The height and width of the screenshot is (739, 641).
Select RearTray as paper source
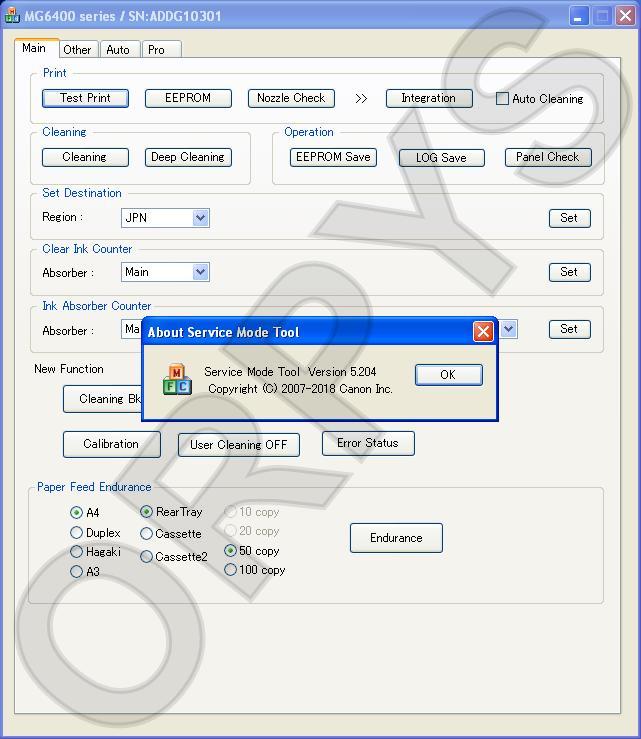[146, 512]
